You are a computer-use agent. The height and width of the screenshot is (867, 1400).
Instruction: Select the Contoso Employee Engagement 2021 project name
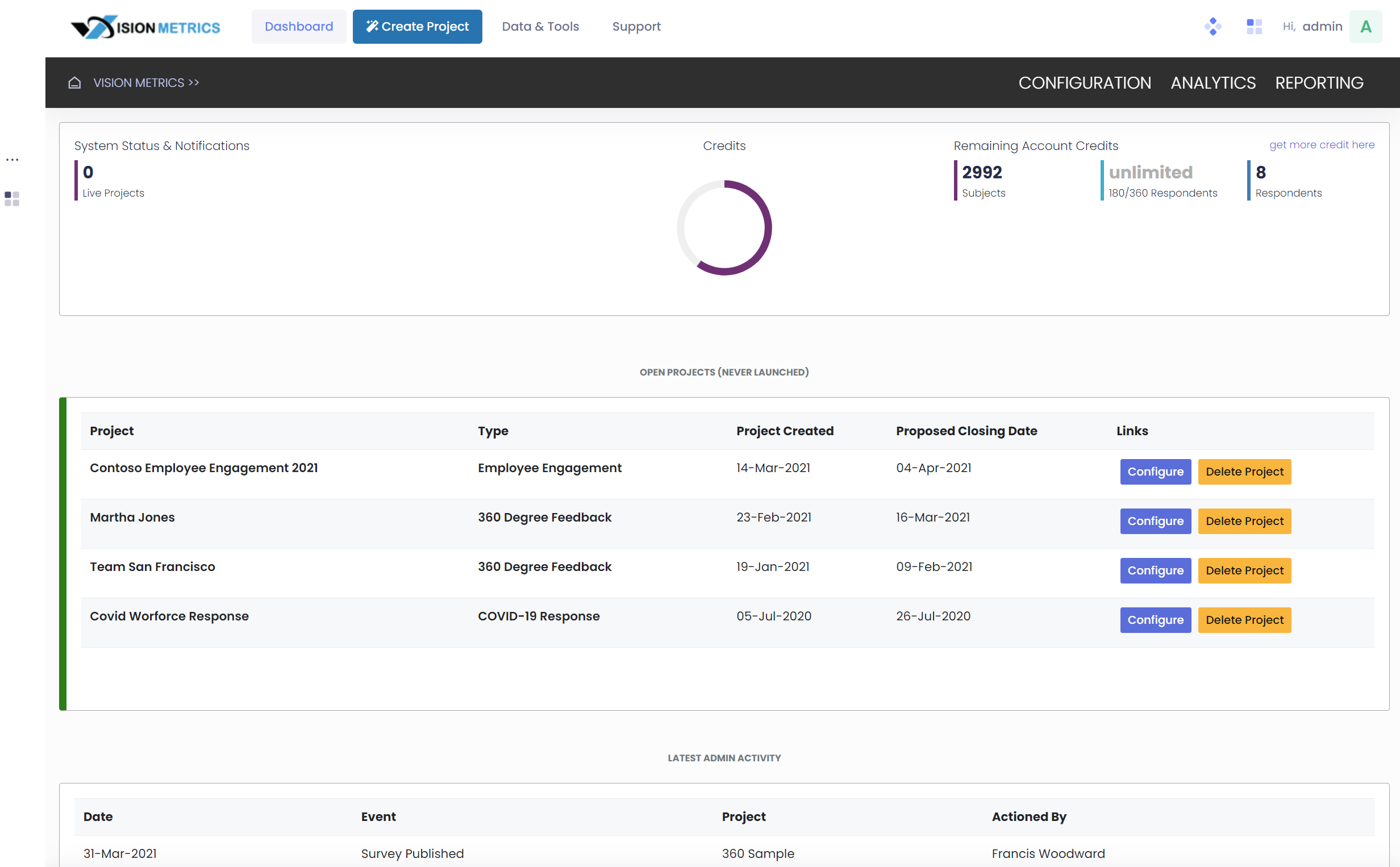click(203, 468)
